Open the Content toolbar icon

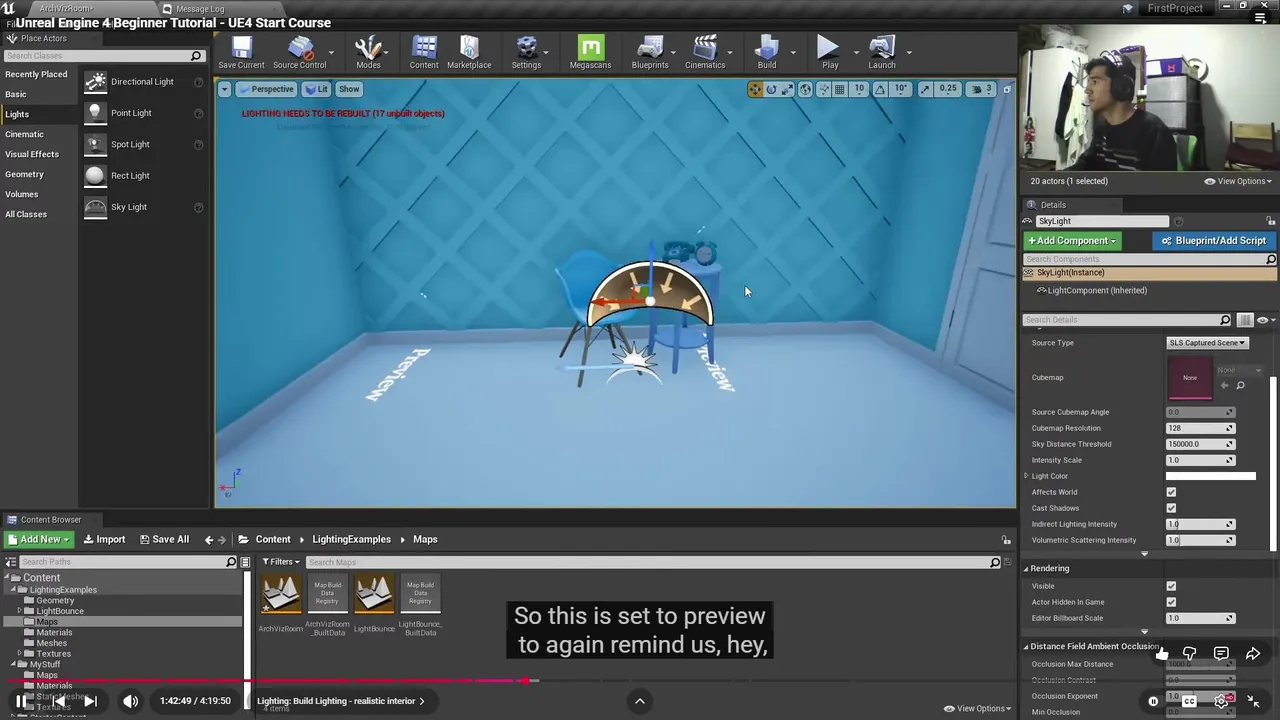[424, 53]
